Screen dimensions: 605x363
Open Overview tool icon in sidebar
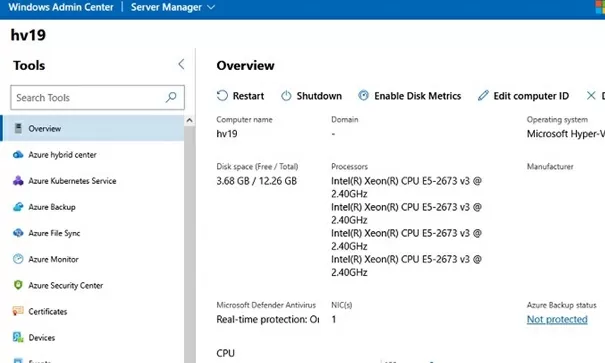[18, 128]
